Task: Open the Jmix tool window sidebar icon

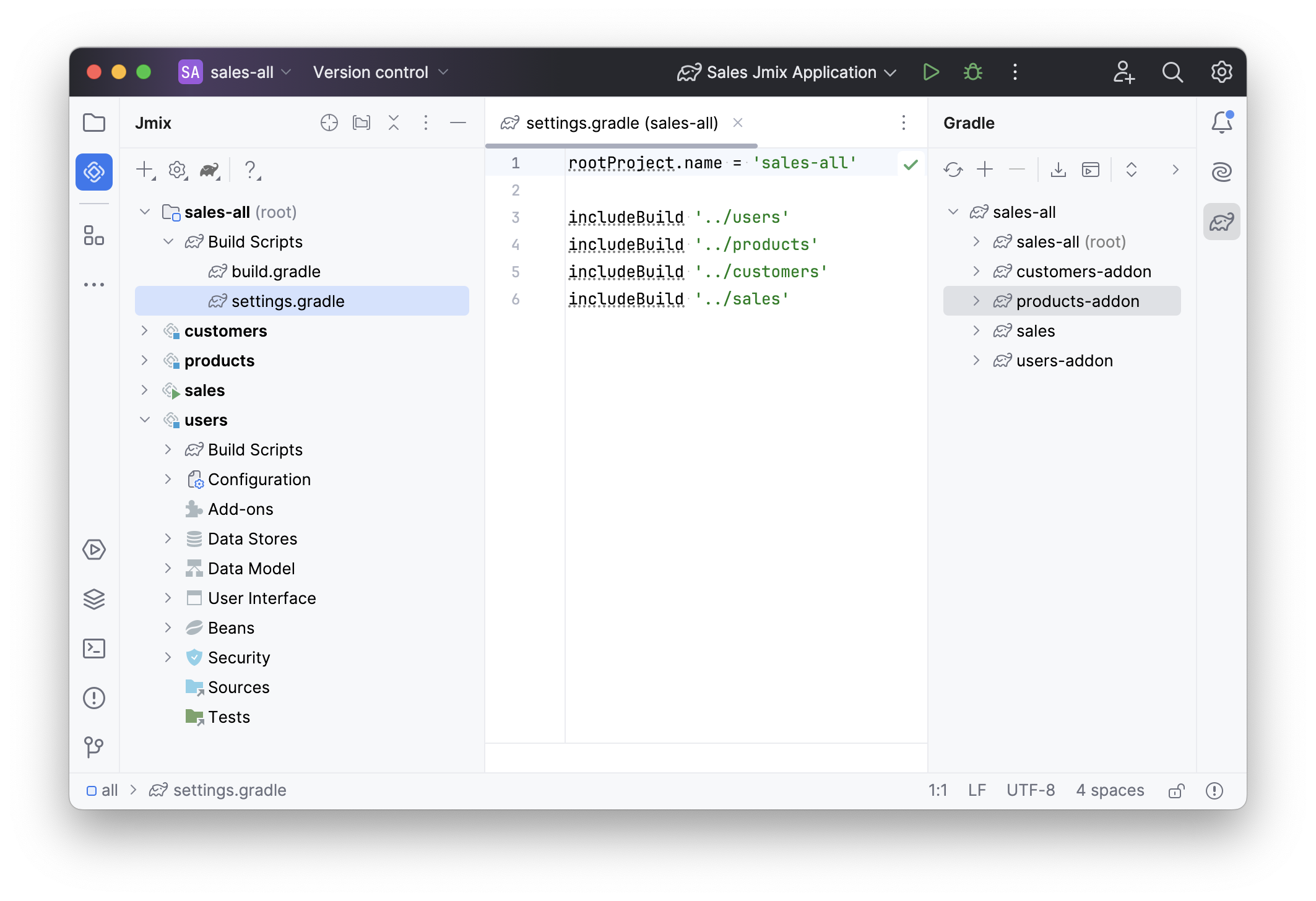Action: tap(93, 171)
